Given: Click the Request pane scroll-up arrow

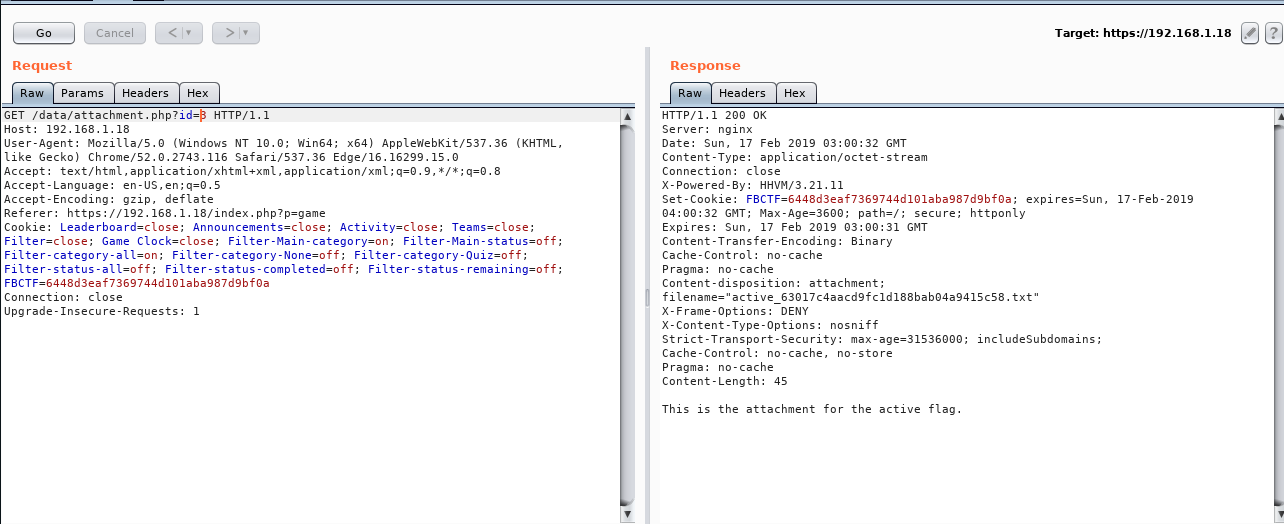Looking at the screenshot, I should click(627, 116).
